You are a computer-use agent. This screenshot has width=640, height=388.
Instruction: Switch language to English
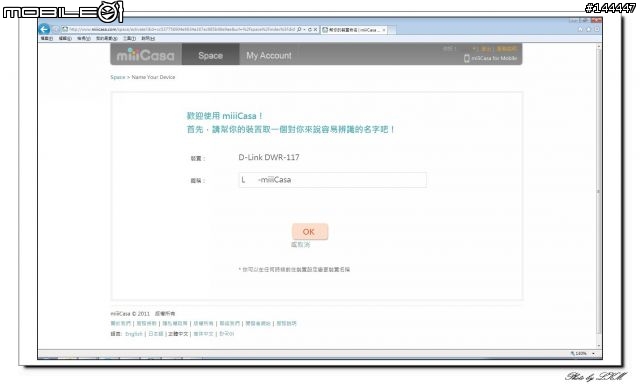point(133,333)
